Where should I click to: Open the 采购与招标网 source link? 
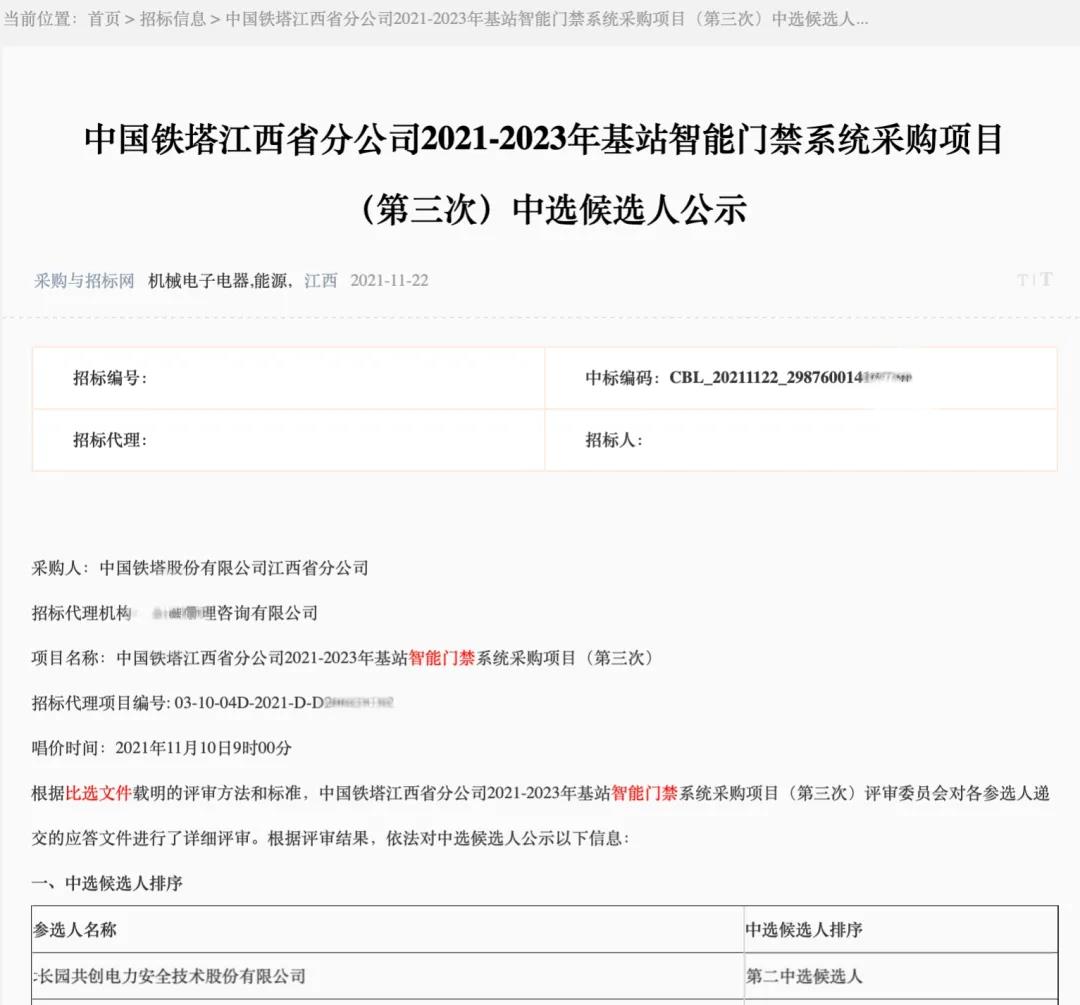(84, 281)
